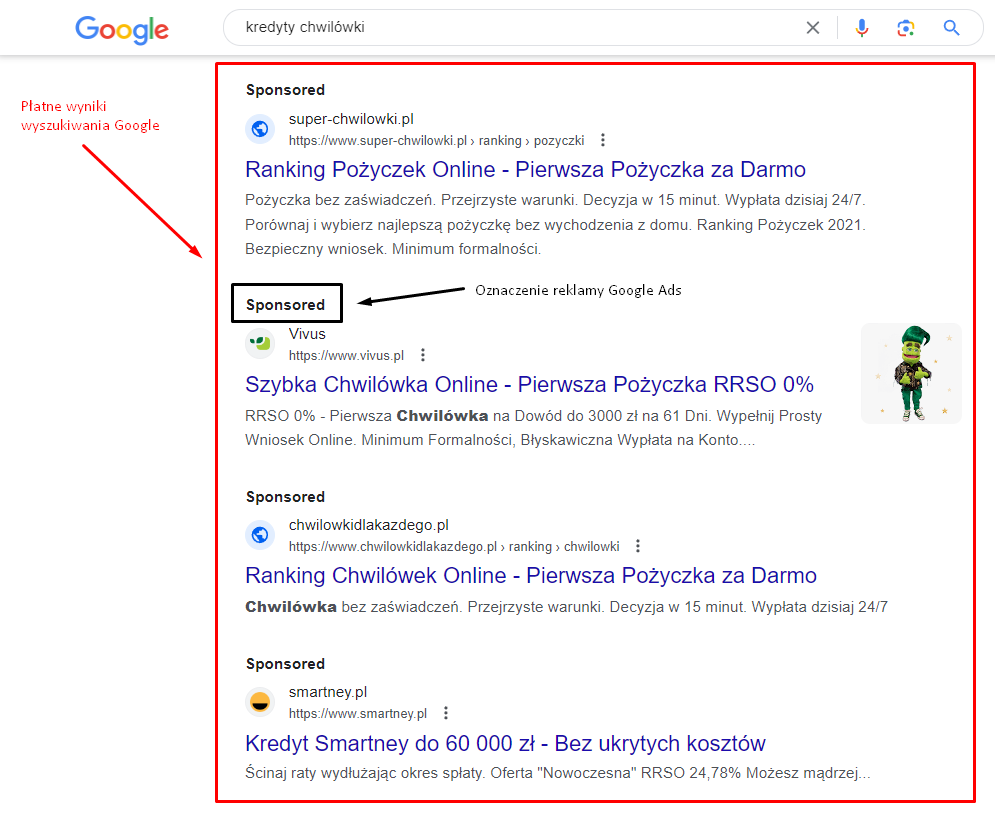
Task: Click the 'Vivus' site name
Action: [307, 334]
